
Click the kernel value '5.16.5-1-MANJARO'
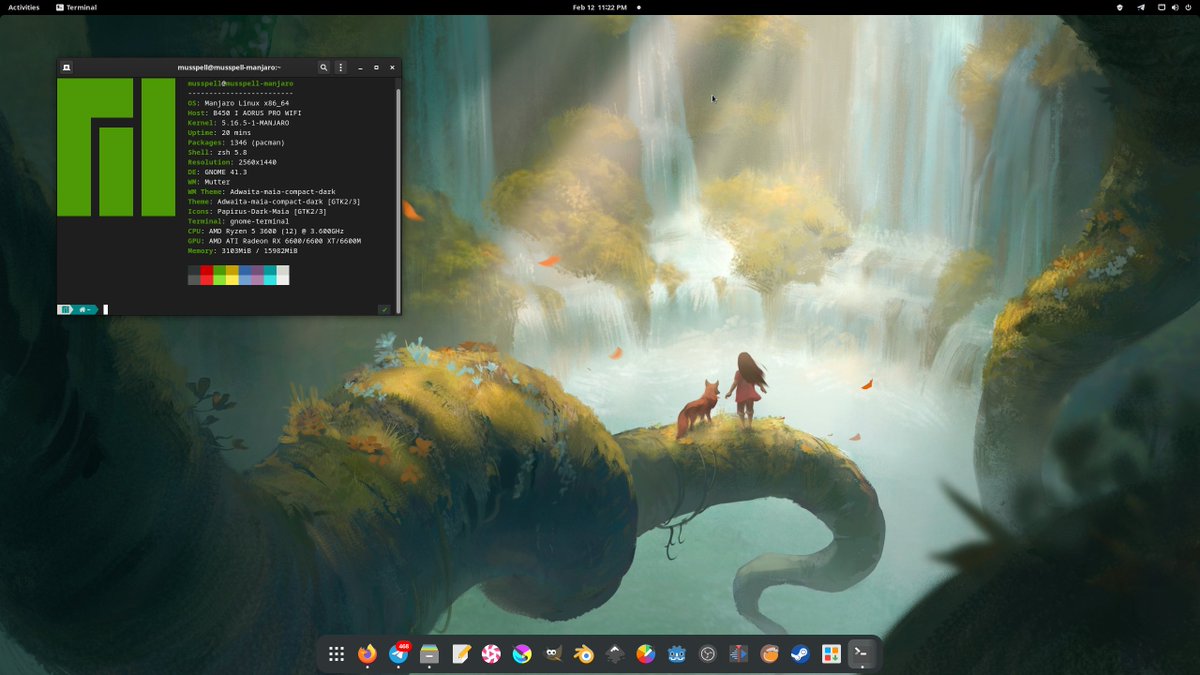(253, 123)
